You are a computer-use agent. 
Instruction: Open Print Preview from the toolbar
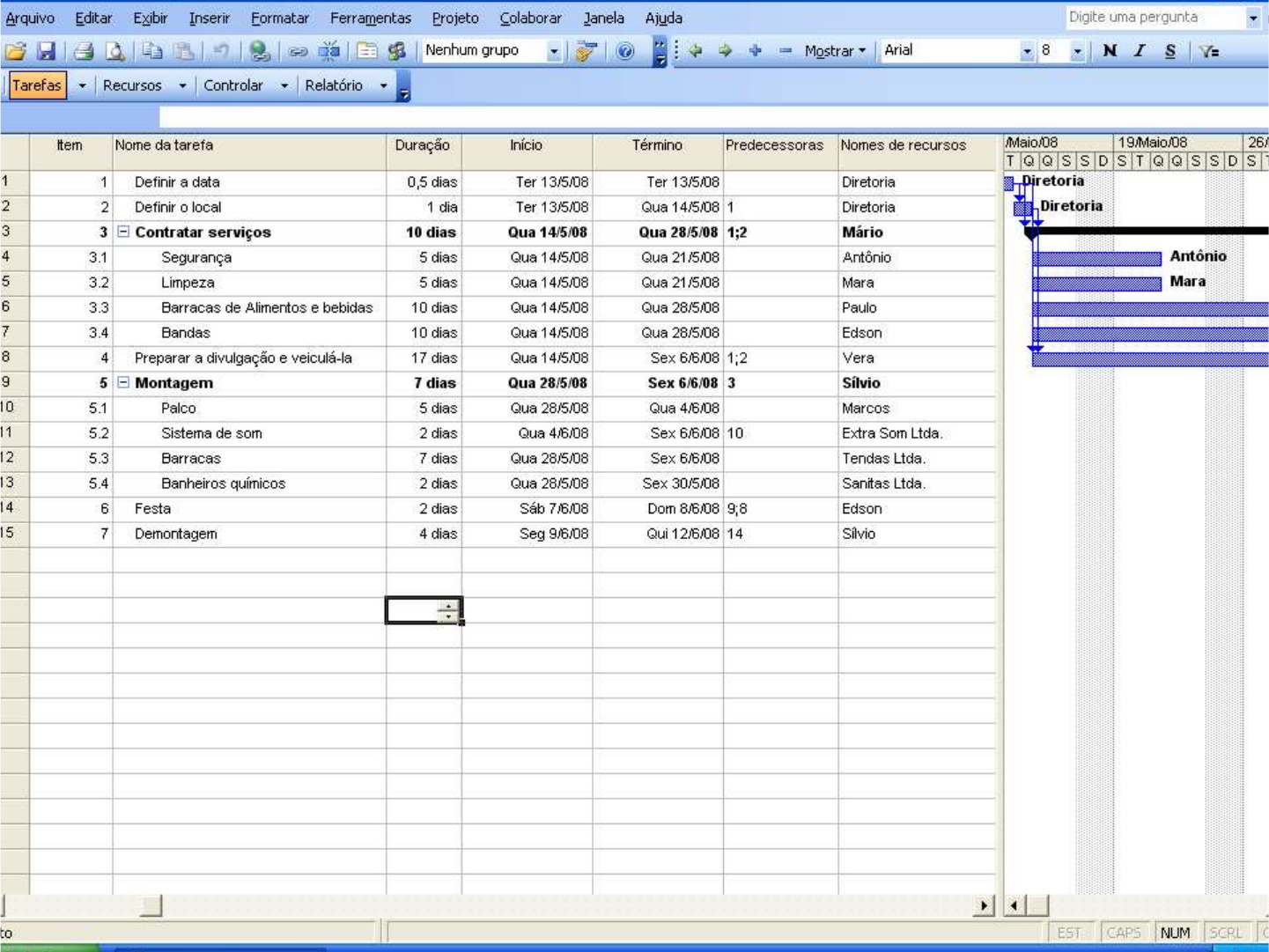tap(114, 51)
